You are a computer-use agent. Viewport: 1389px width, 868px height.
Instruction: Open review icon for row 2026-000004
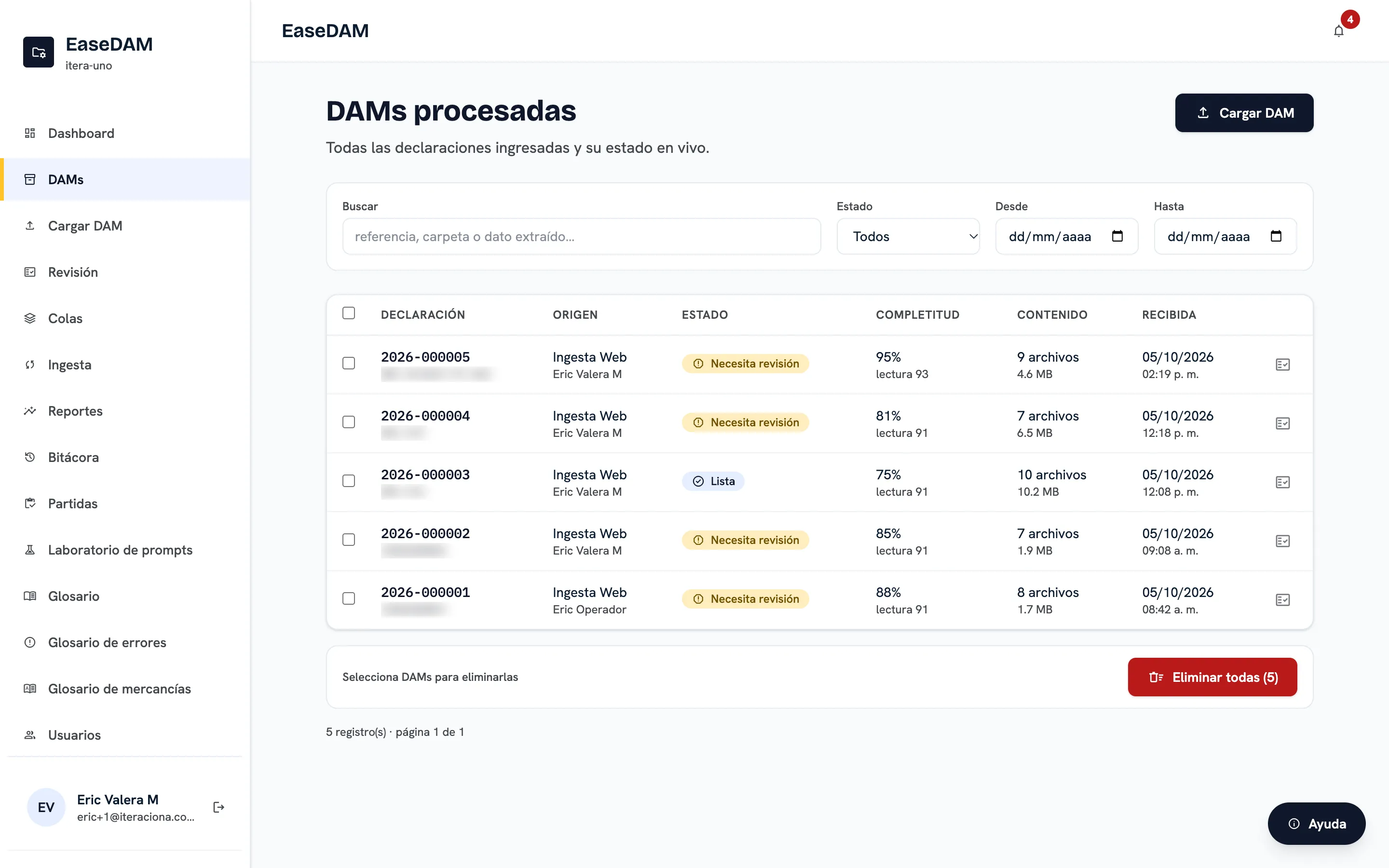(1283, 424)
